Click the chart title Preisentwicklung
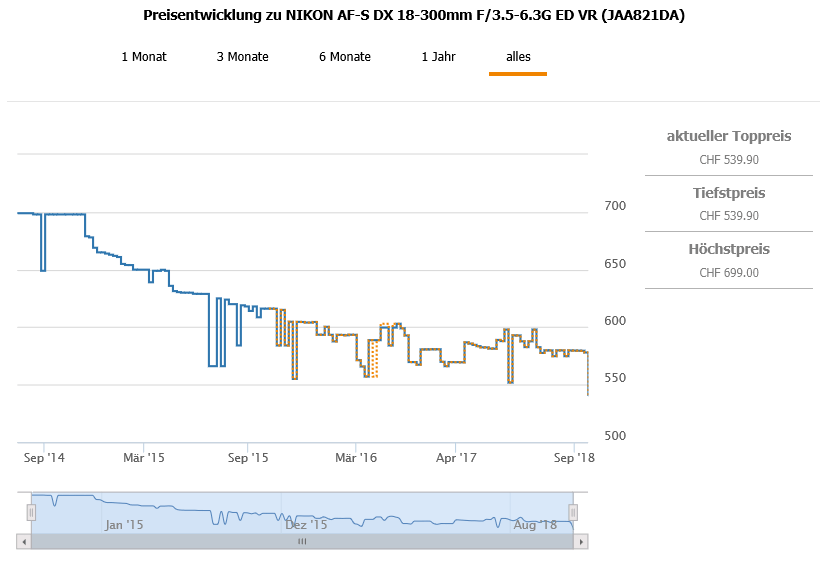This screenshot has width=820, height=568. point(414,16)
